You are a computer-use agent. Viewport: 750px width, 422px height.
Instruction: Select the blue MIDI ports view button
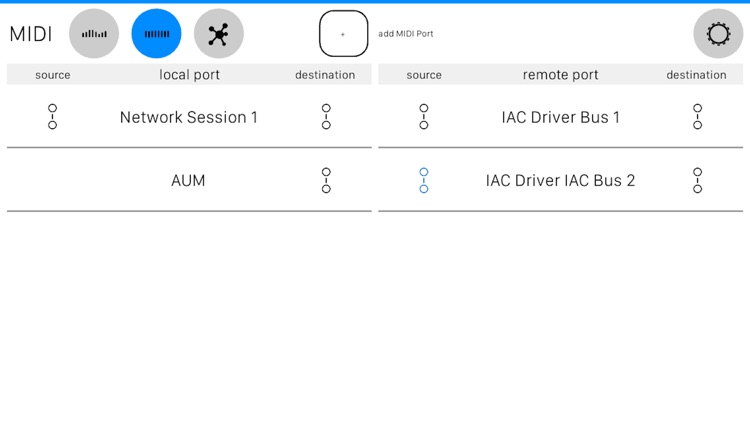coord(156,33)
